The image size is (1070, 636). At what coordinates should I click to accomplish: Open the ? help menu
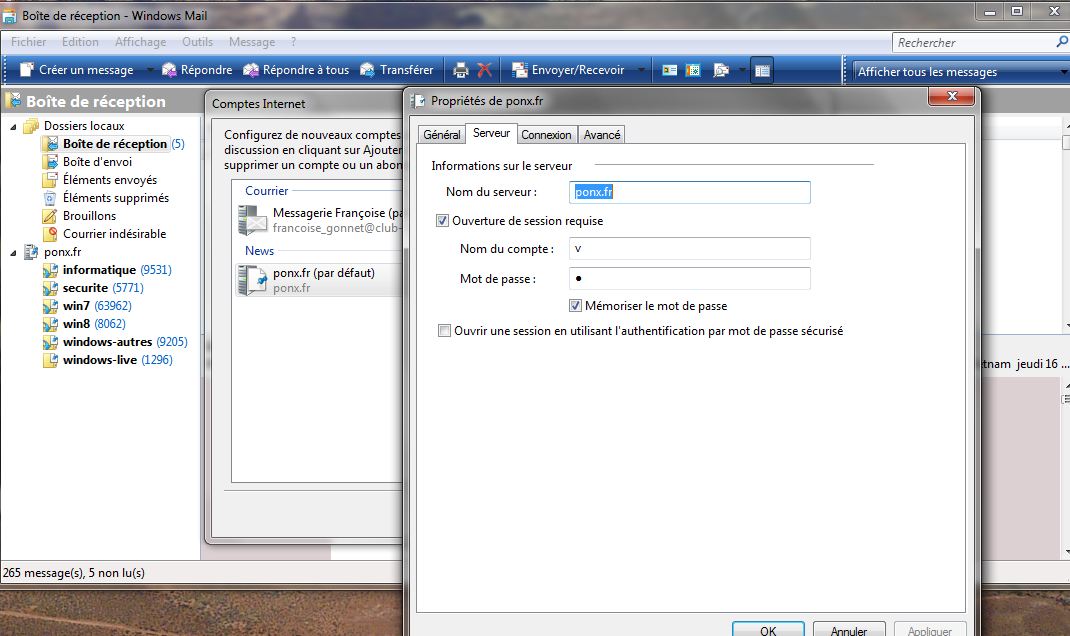pyautogui.click(x=293, y=42)
